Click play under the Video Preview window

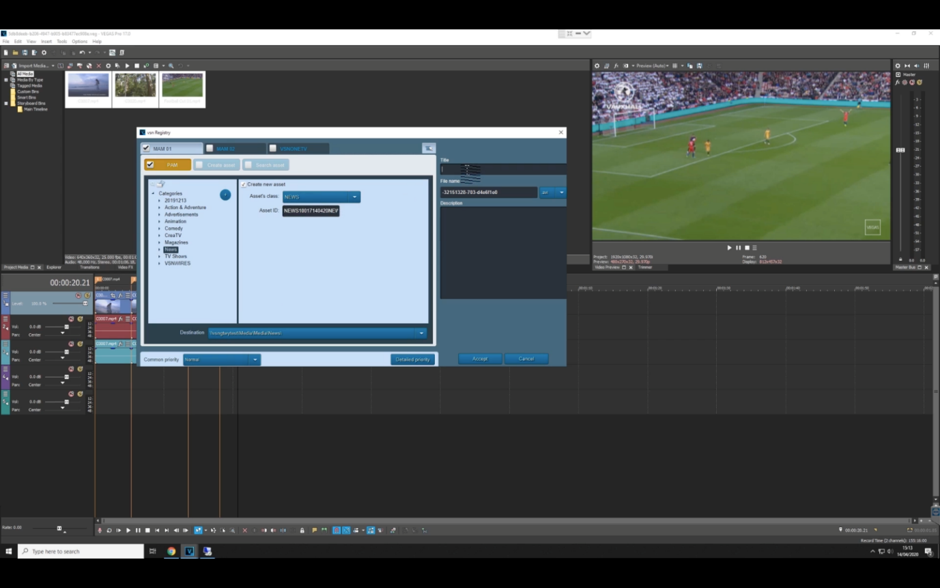point(729,248)
